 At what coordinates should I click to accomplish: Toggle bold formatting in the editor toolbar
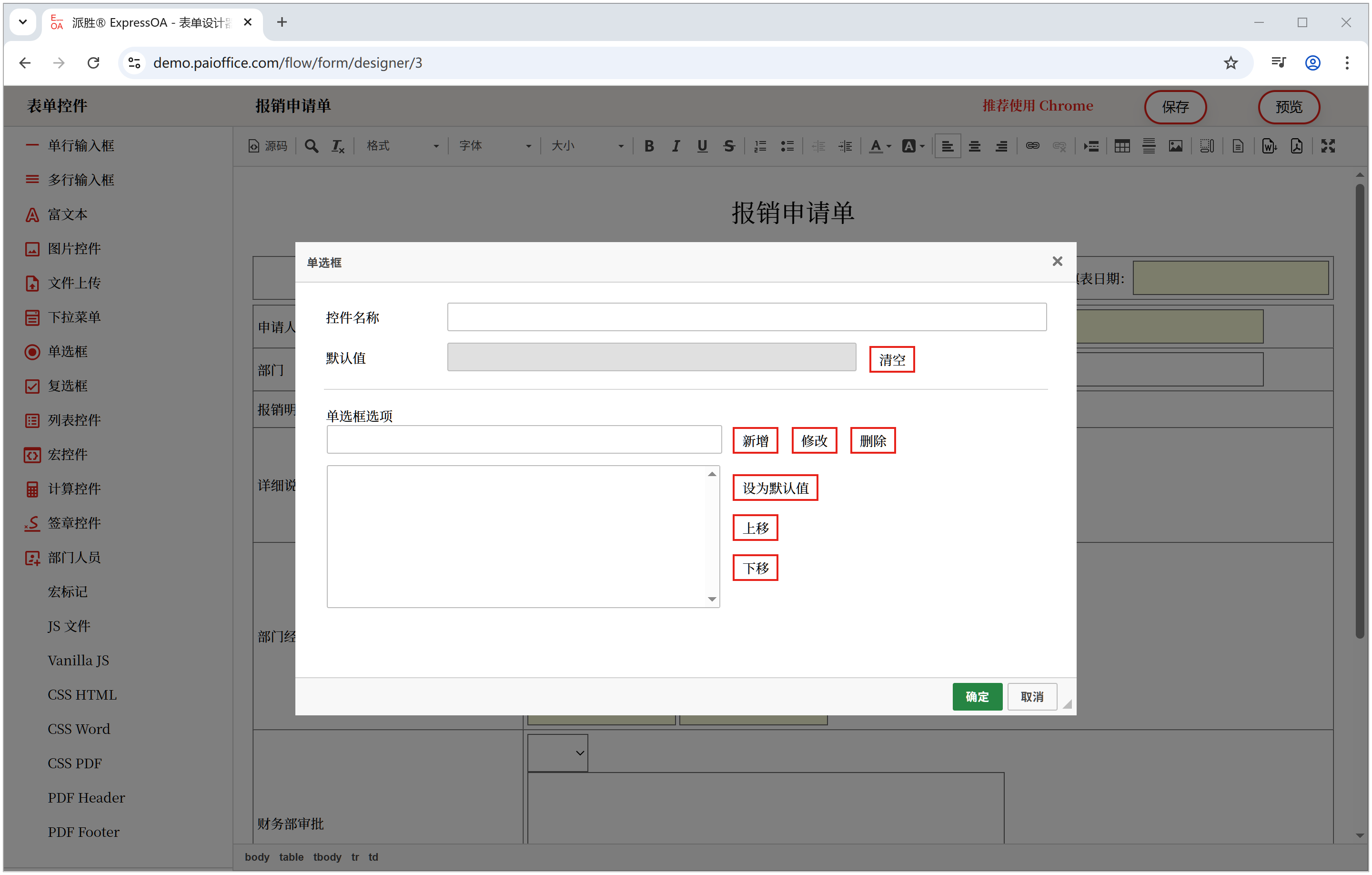pyautogui.click(x=648, y=146)
